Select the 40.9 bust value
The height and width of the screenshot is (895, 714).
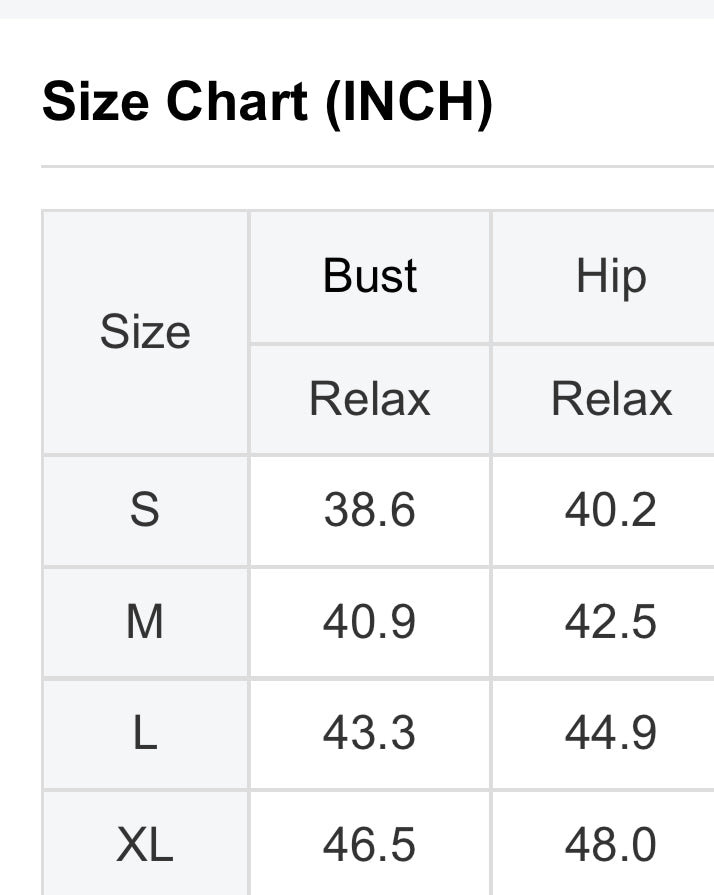pos(369,622)
